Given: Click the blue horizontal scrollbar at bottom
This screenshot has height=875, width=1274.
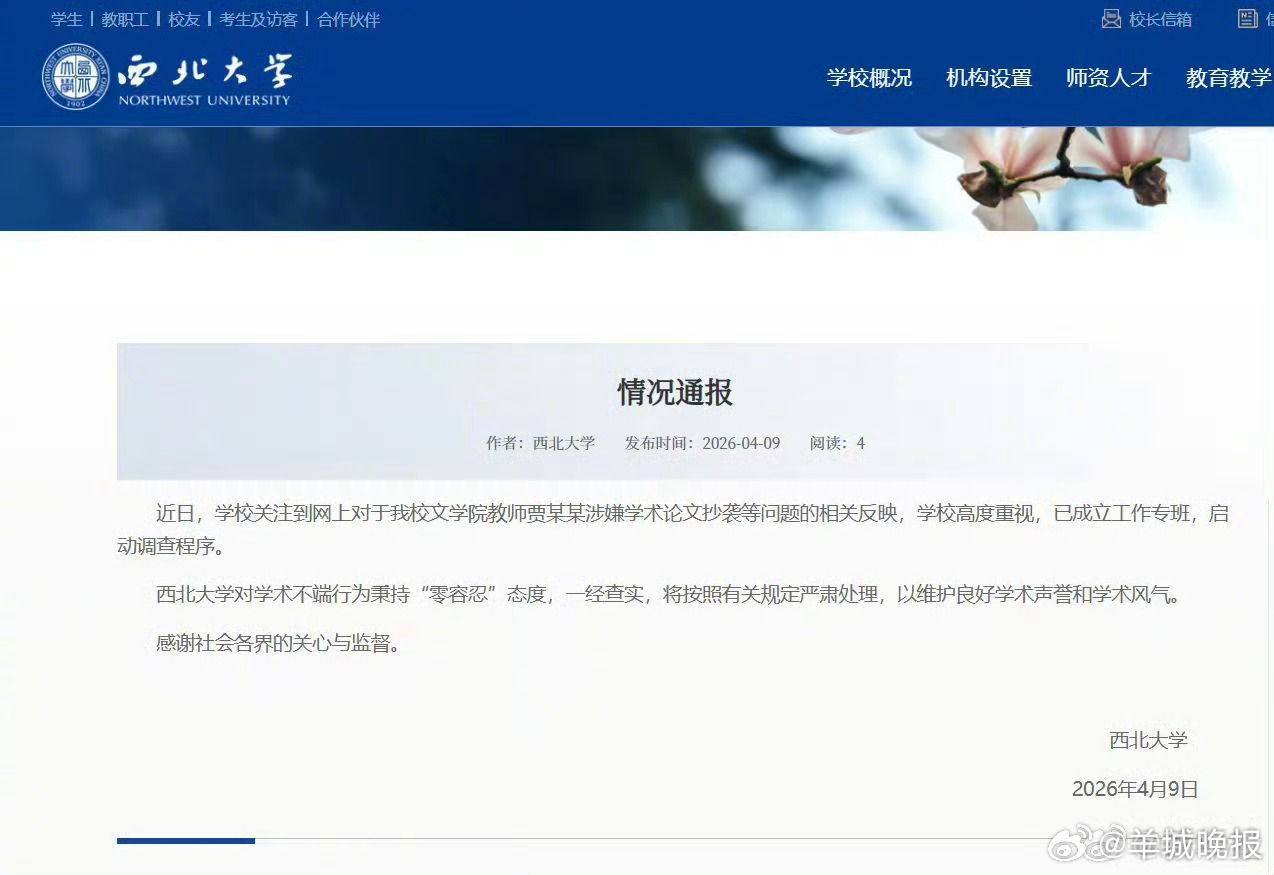Looking at the screenshot, I should point(185,841).
